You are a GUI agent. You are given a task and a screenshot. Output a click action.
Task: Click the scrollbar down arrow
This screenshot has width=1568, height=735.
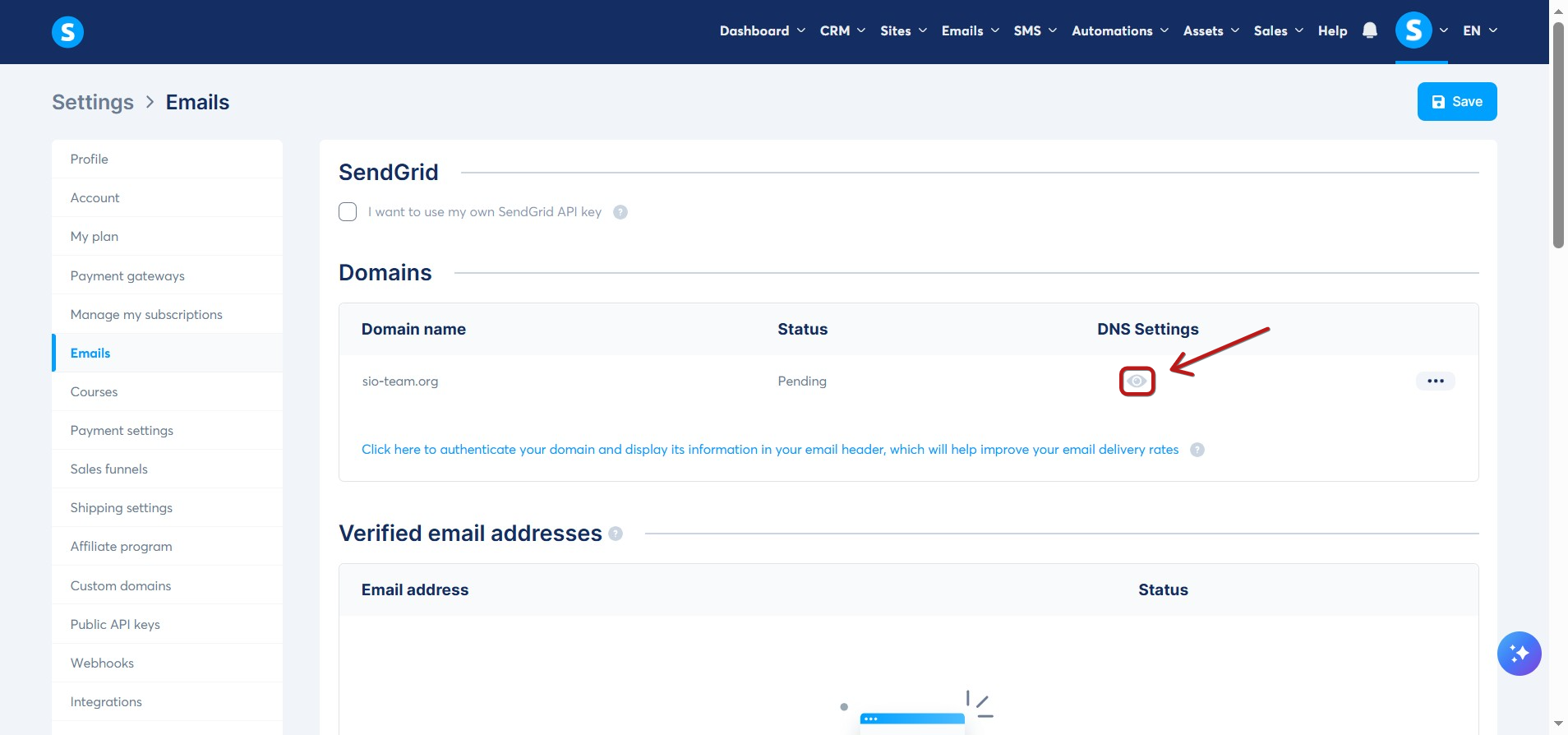coord(1558,724)
